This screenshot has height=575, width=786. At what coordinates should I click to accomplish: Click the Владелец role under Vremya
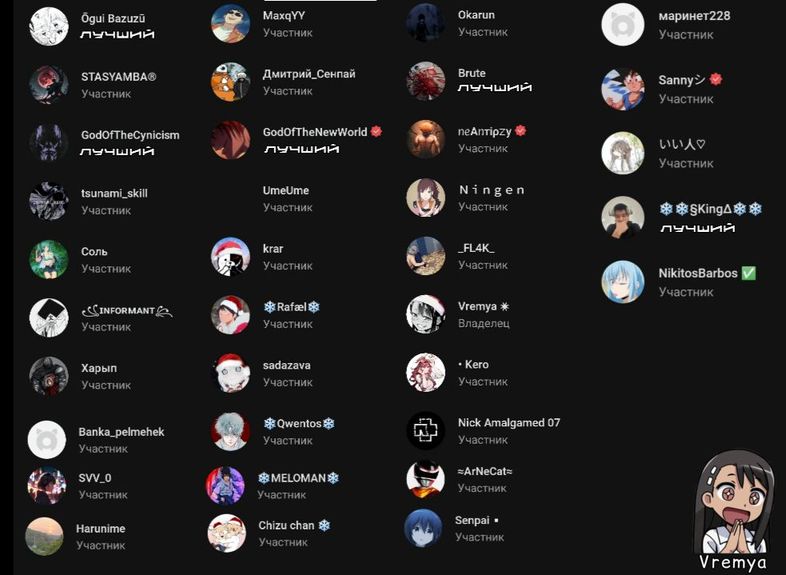click(x=484, y=324)
